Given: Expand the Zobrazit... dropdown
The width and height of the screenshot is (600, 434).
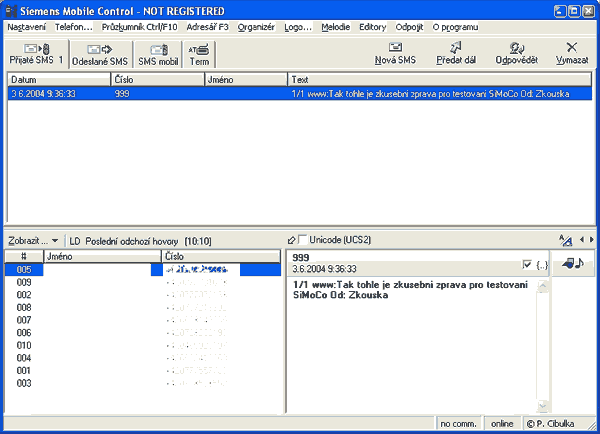Looking at the screenshot, I should 33,241.
